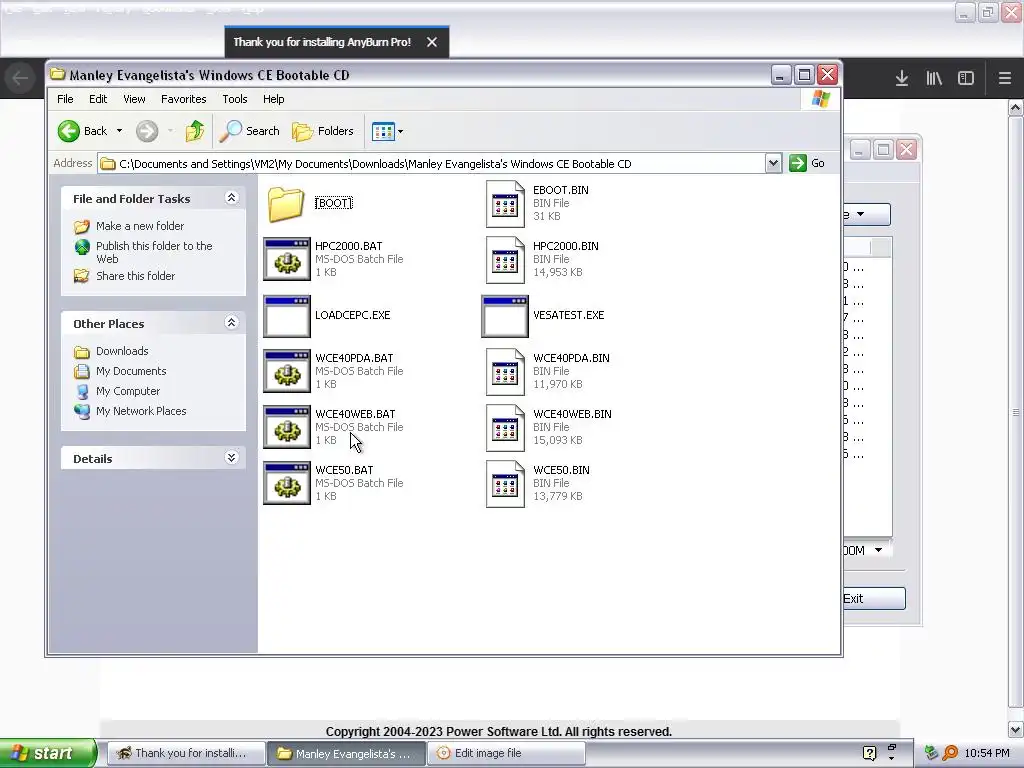This screenshot has width=1024, height=768.
Task: Click the Windows flag logo in Explorer
Action: tap(821, 99)
